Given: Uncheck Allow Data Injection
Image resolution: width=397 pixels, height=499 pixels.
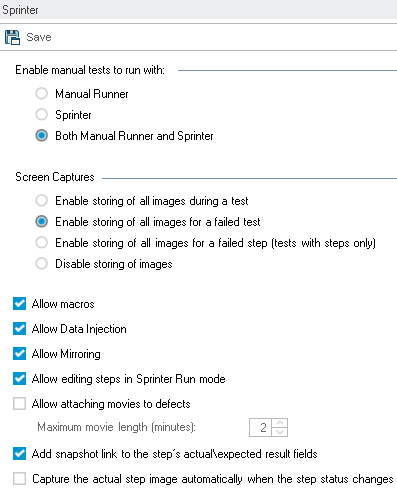Looking at the screenshot, I should click(19, 329).
